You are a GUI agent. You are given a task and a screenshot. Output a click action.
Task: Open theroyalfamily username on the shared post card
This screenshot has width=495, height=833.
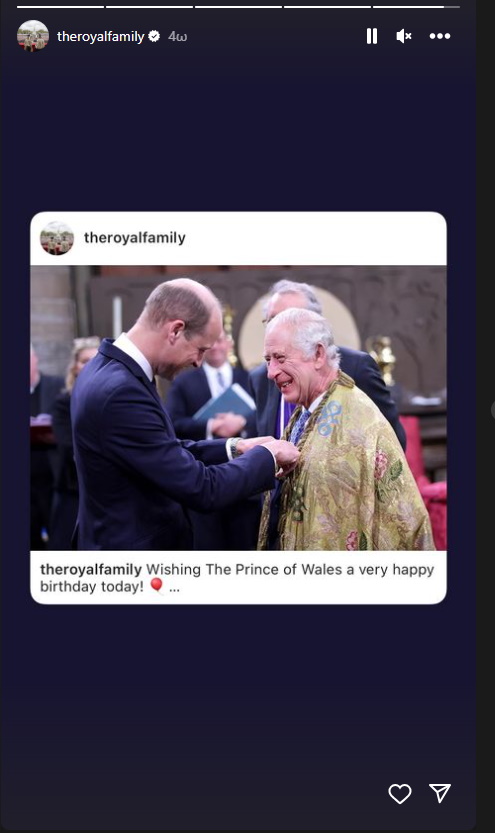point(134,237)
